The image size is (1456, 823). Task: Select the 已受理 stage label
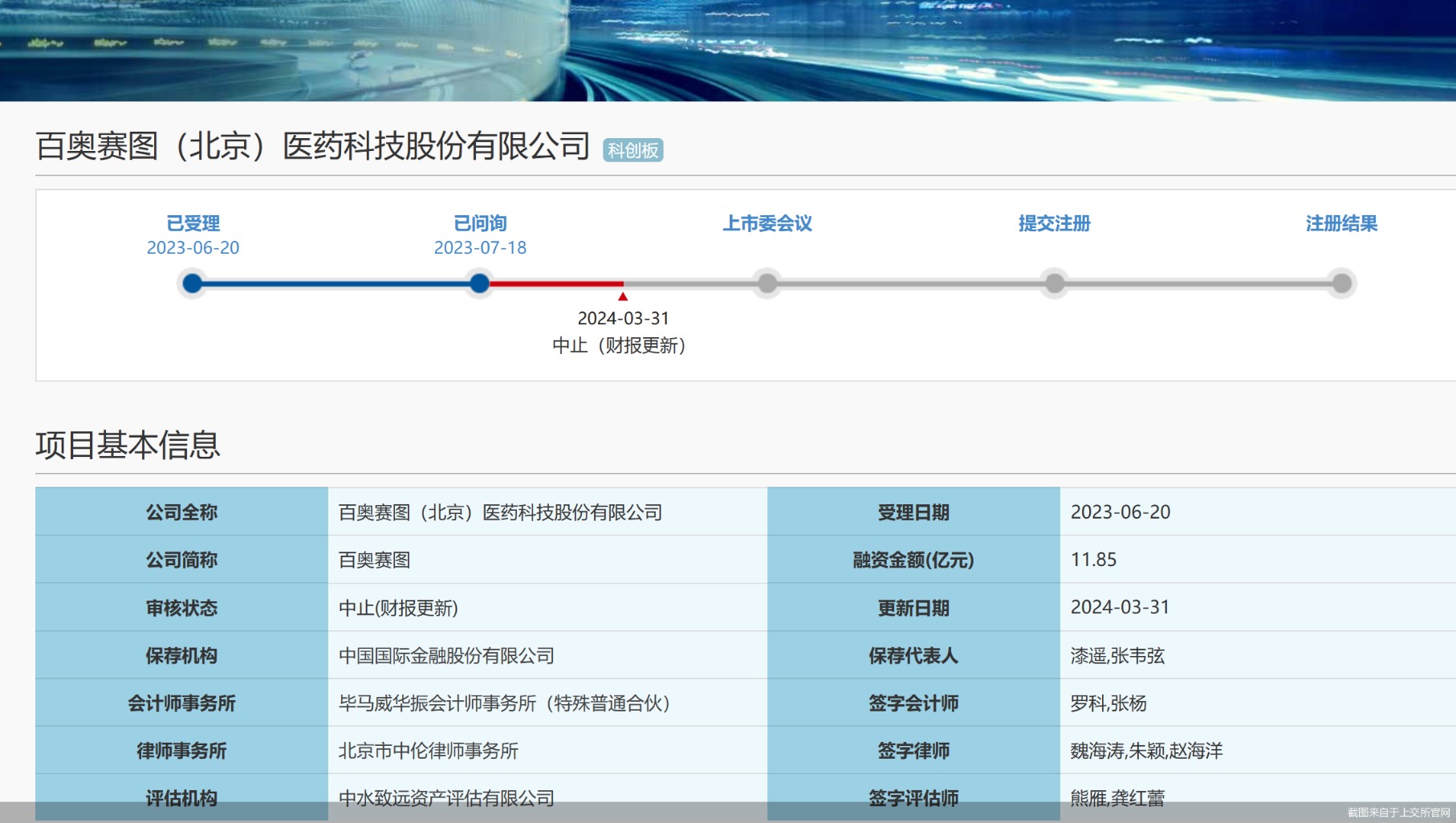(193, 223)
